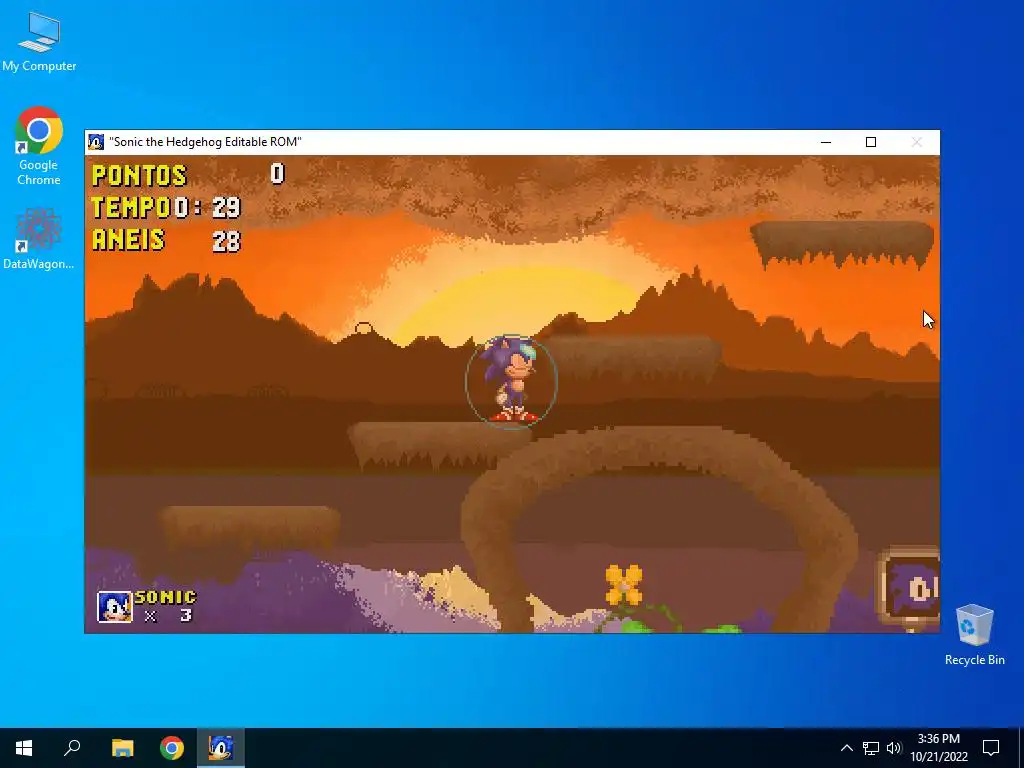
Task: Open the My Computer desktop icon
Action: (39, 41)
